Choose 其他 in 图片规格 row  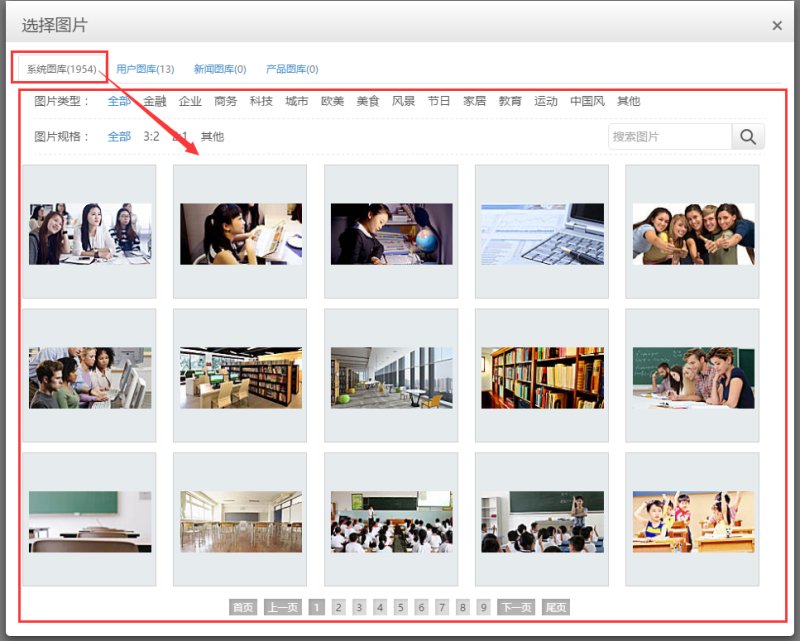click(212, 136)
